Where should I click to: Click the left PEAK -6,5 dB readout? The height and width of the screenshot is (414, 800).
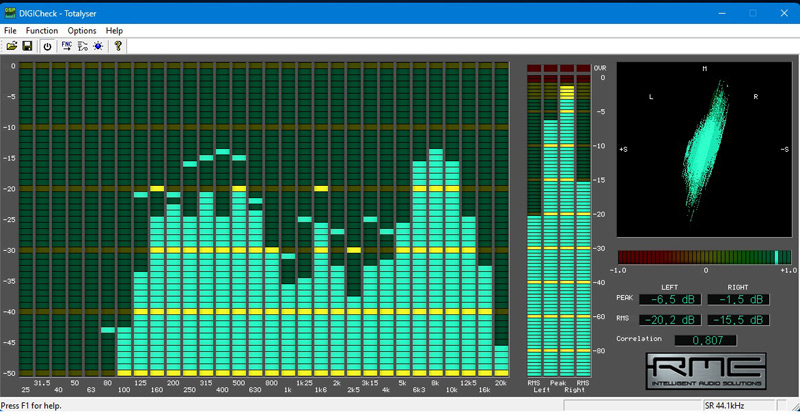(x=669, y=299)
